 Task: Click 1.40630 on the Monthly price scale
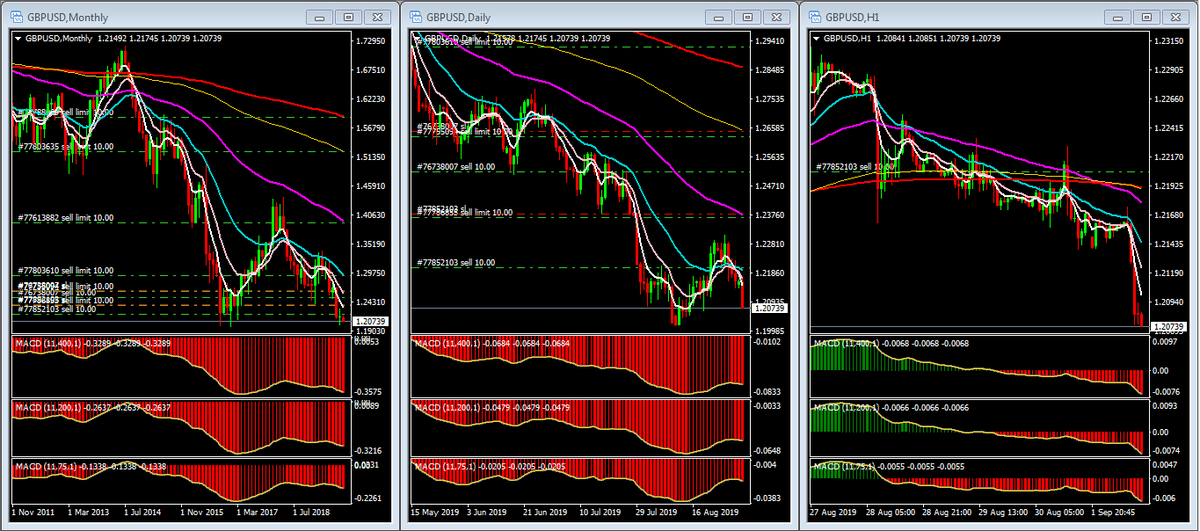pyautogui.click(x=372, y=215)
